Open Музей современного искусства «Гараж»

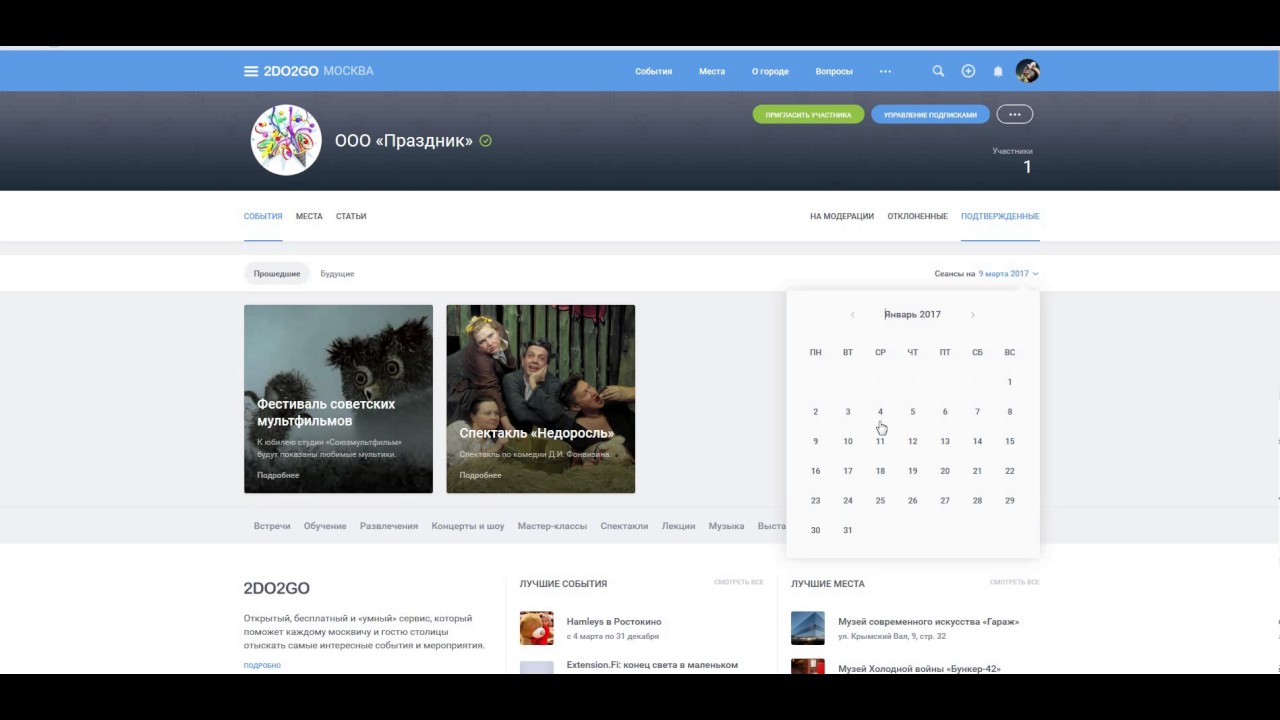928,622
